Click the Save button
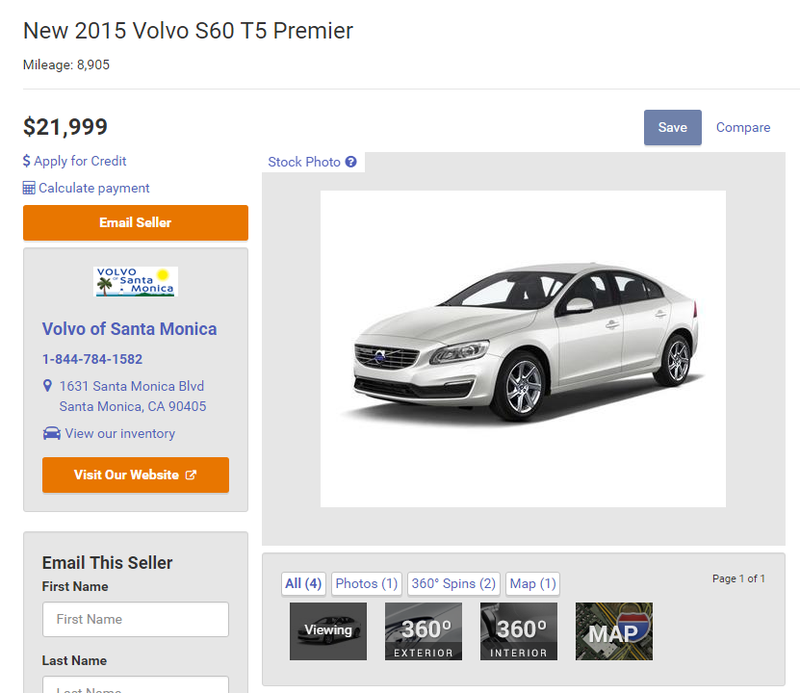800x693 pixels. (672, 127)
